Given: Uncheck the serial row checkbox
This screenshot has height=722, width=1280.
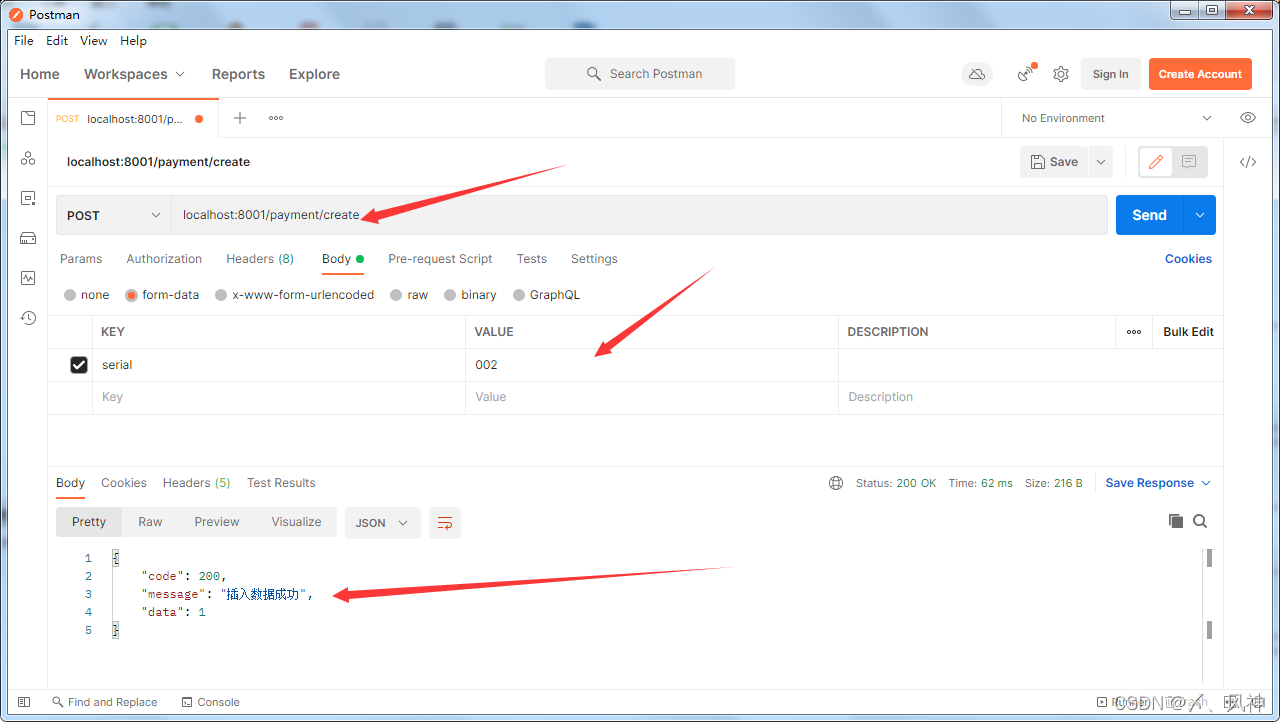Looking at the screenshot, I should coord(79,365).
